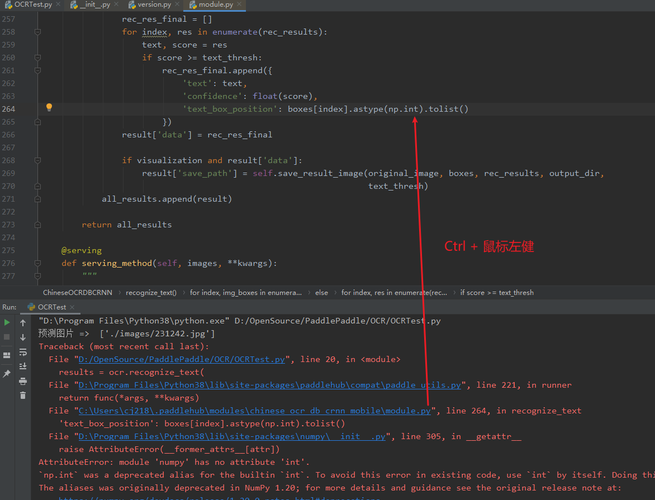Open the restore layout icon in Run panel
The image size is (655, 500).
click(x=7, y=355)
